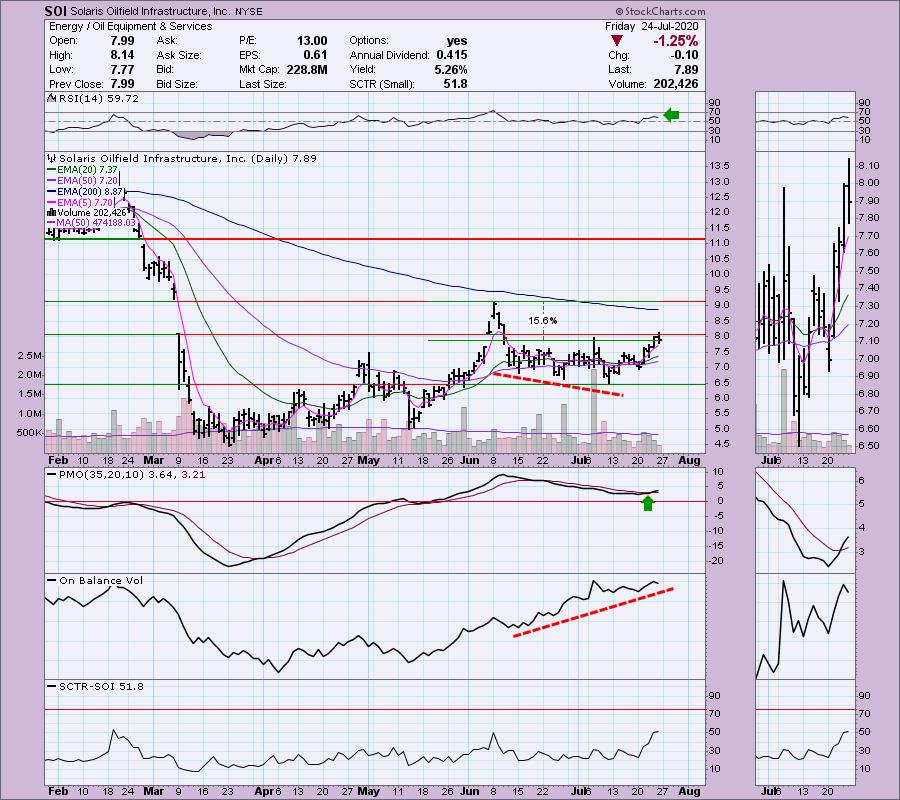Click the RSI(14) line icon

tap(49, 99)
